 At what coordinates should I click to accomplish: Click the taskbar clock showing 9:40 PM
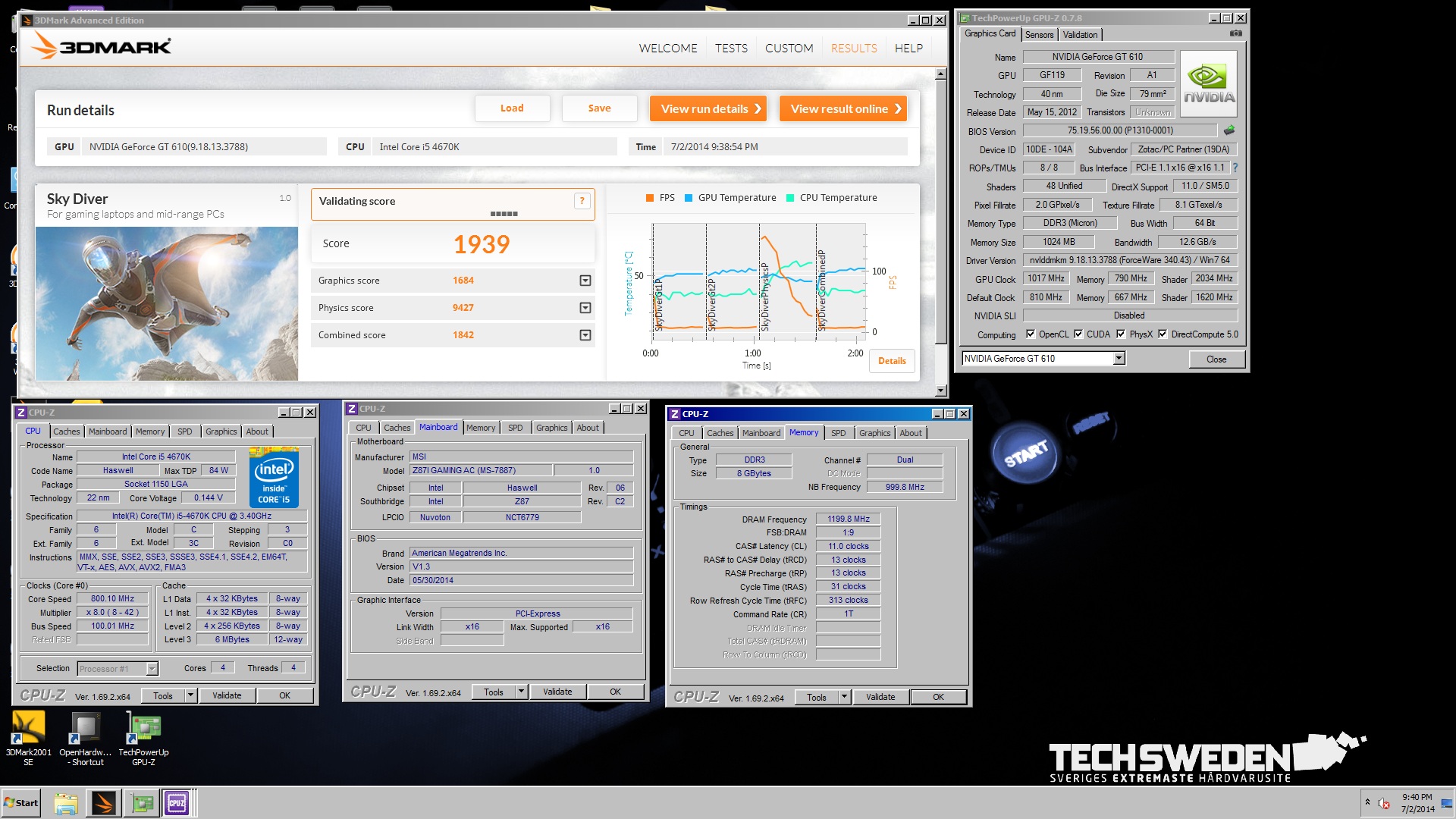point(1417,803)
